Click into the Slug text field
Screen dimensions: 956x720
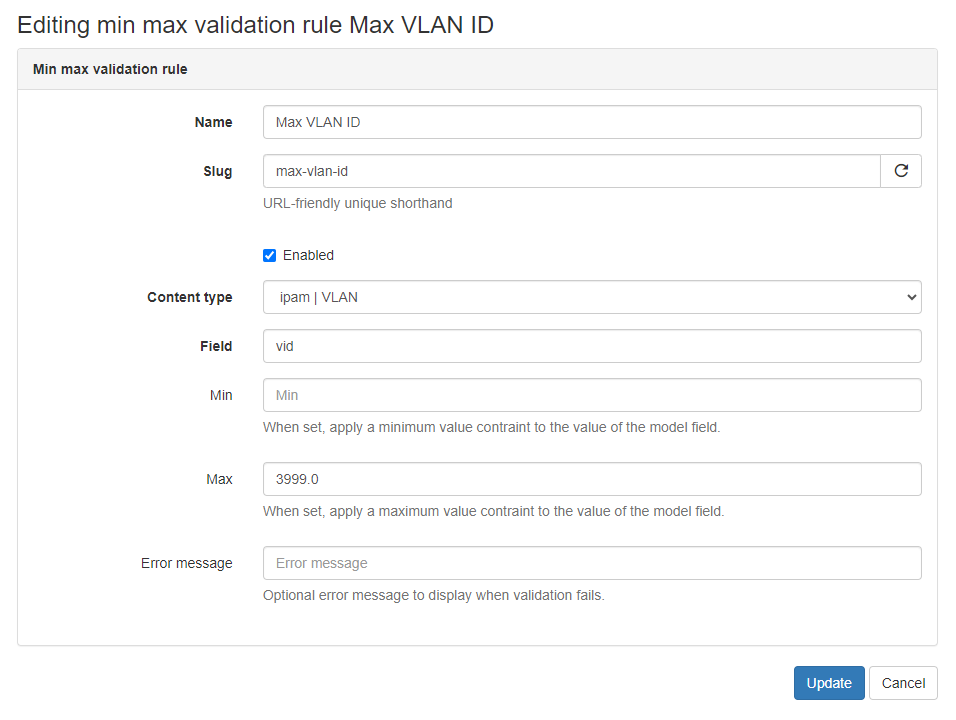(x=571, y=171)
